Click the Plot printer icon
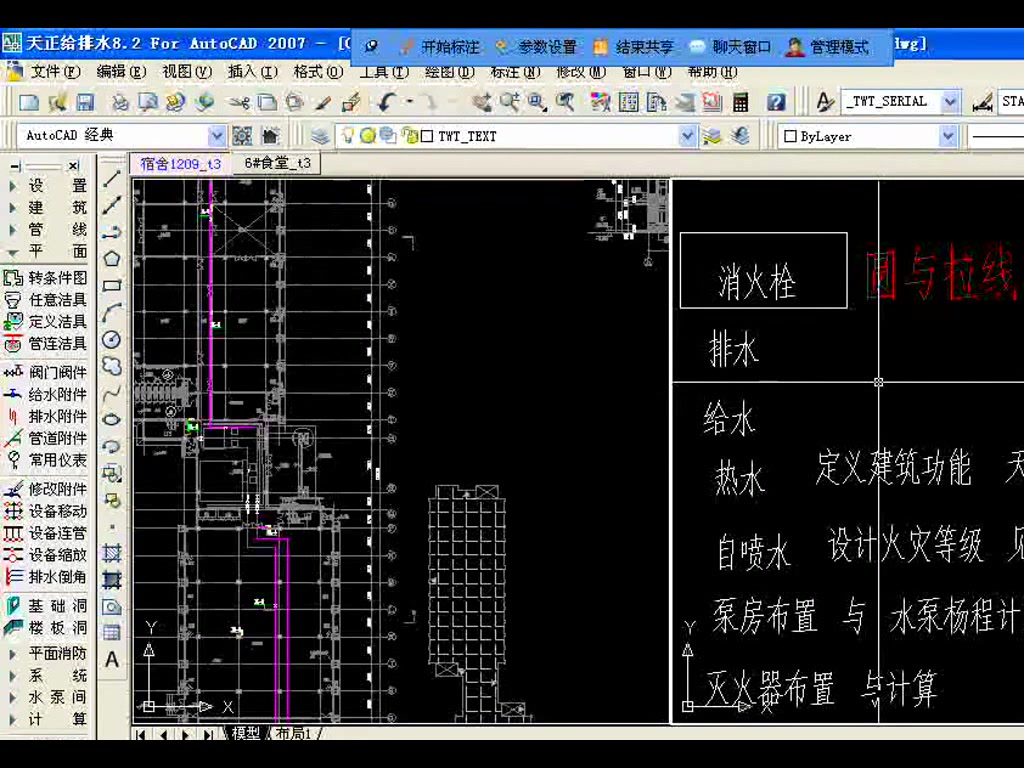This screenshot has height=768, width=1024. 120,102
